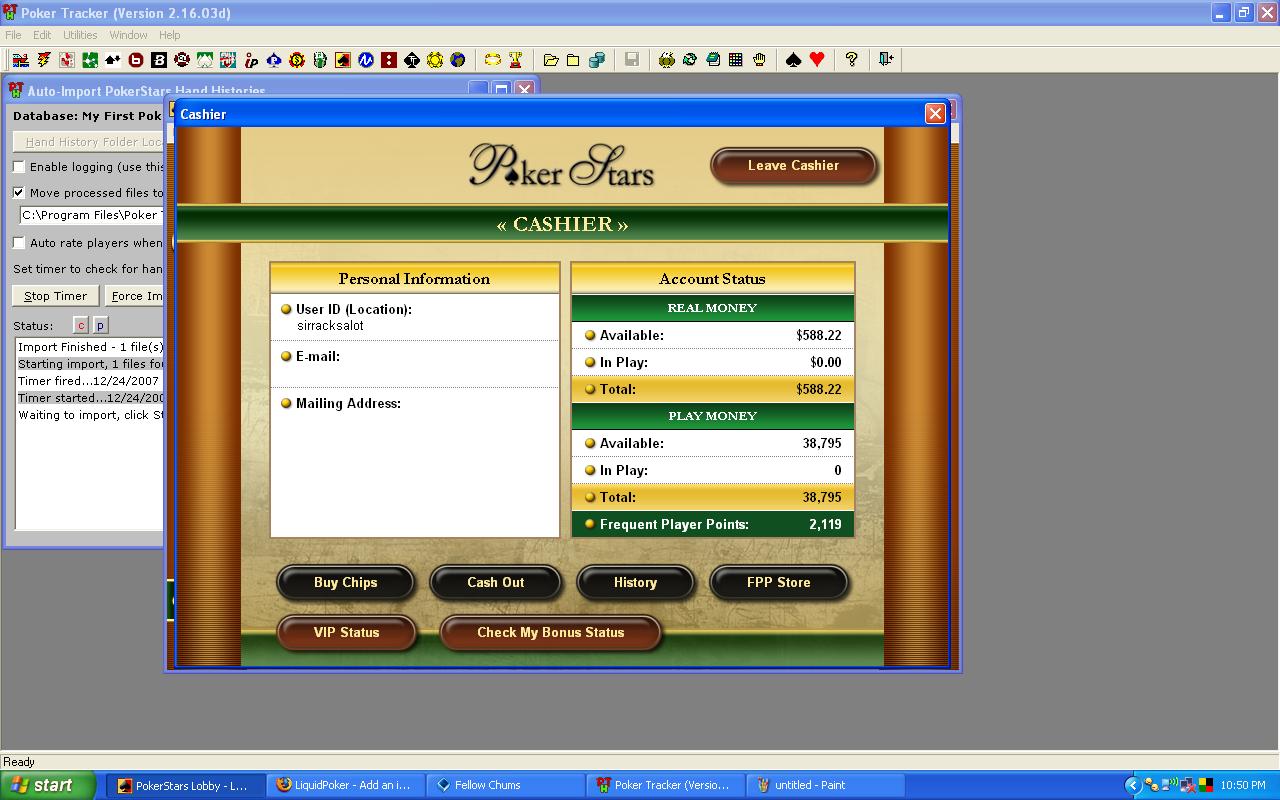Image resolution: width=1280 pixels, height=800 pixels.
Task: Click the Hand History Folder Location button
Action: (x=88, y=142)
